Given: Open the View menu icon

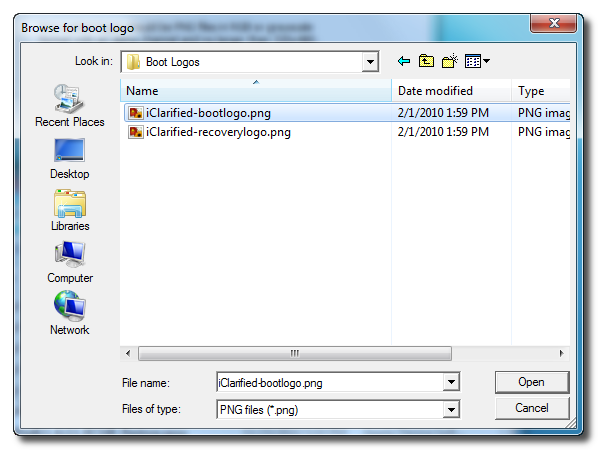Looking at the screenshot, I should point(477,61).
